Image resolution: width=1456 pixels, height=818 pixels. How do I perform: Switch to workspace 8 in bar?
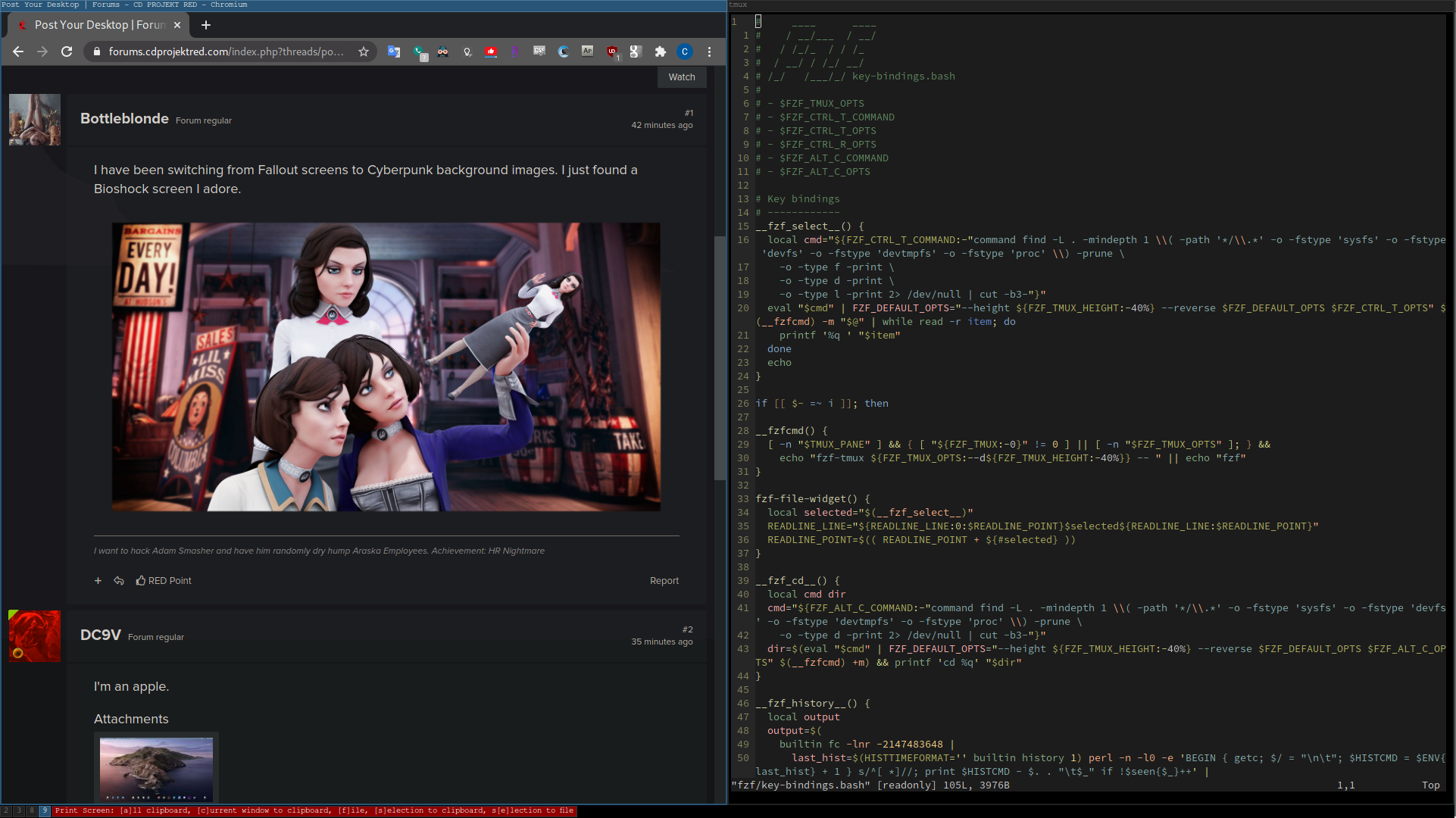(x=32, y=811)
